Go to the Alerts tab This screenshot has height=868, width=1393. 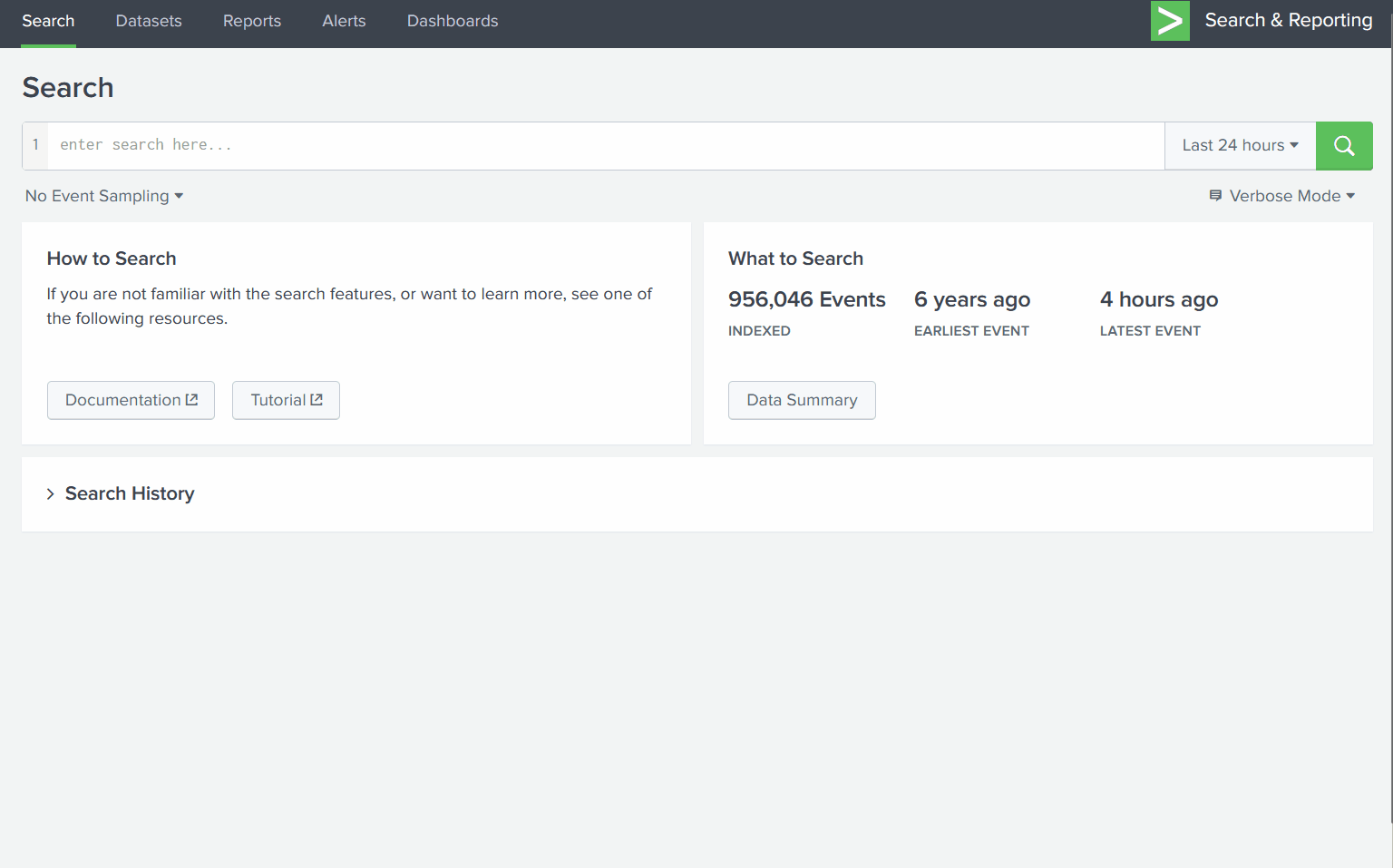[x=343, y=20]
